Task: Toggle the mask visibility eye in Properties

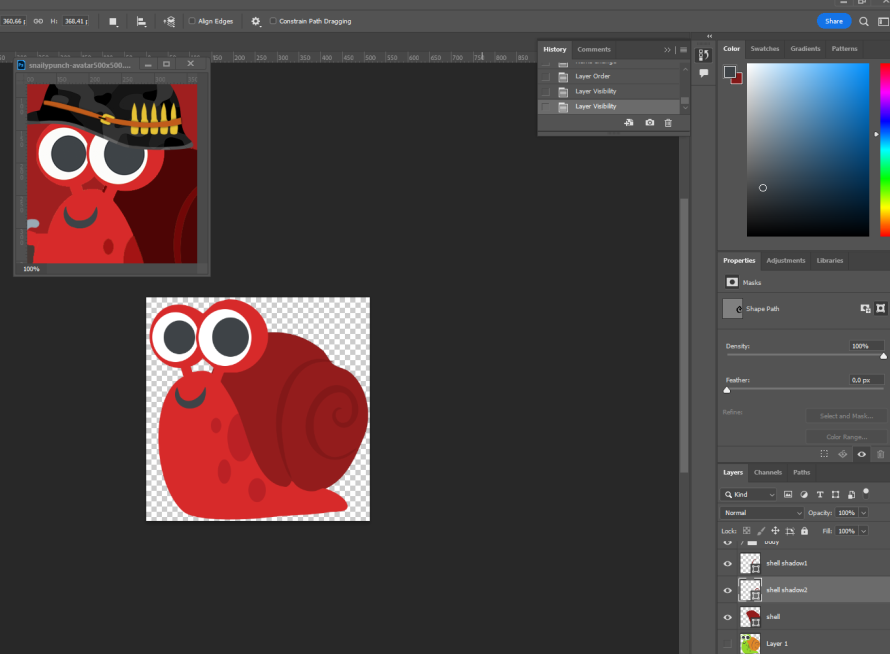Action: point(862,454)
